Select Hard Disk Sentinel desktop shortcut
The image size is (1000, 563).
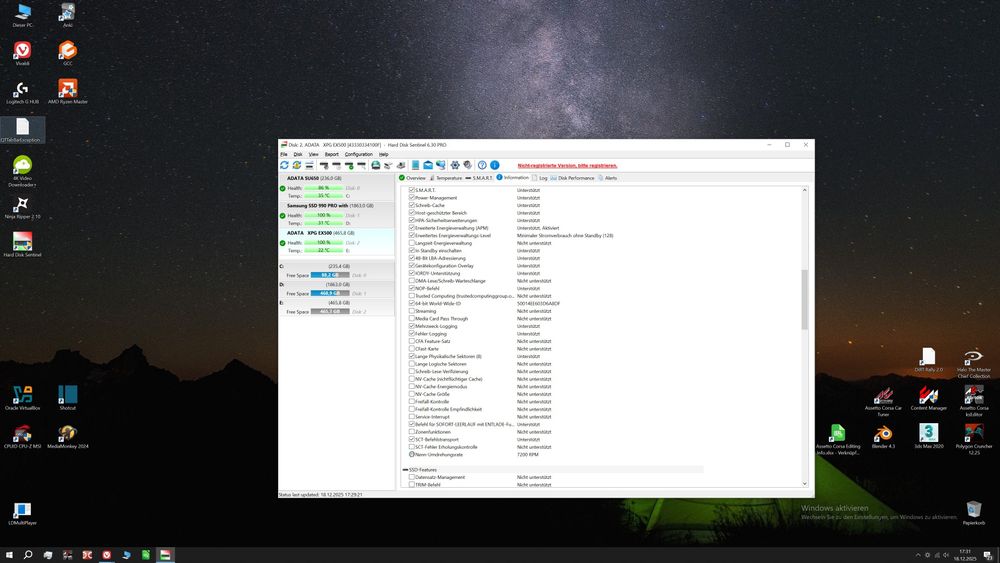click(22, 245)
